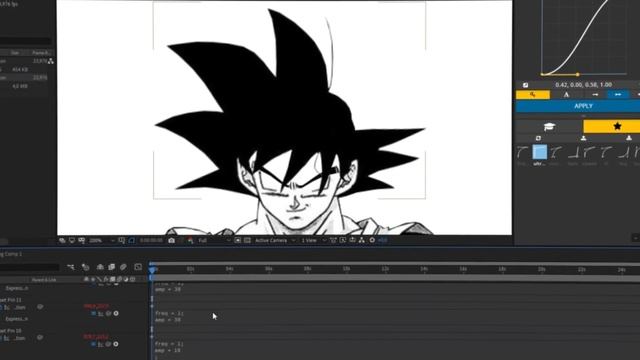The width and height of the screenshot is (640, 360).
Task: Switch to the star favorites tab
Action: coord(612,127)
